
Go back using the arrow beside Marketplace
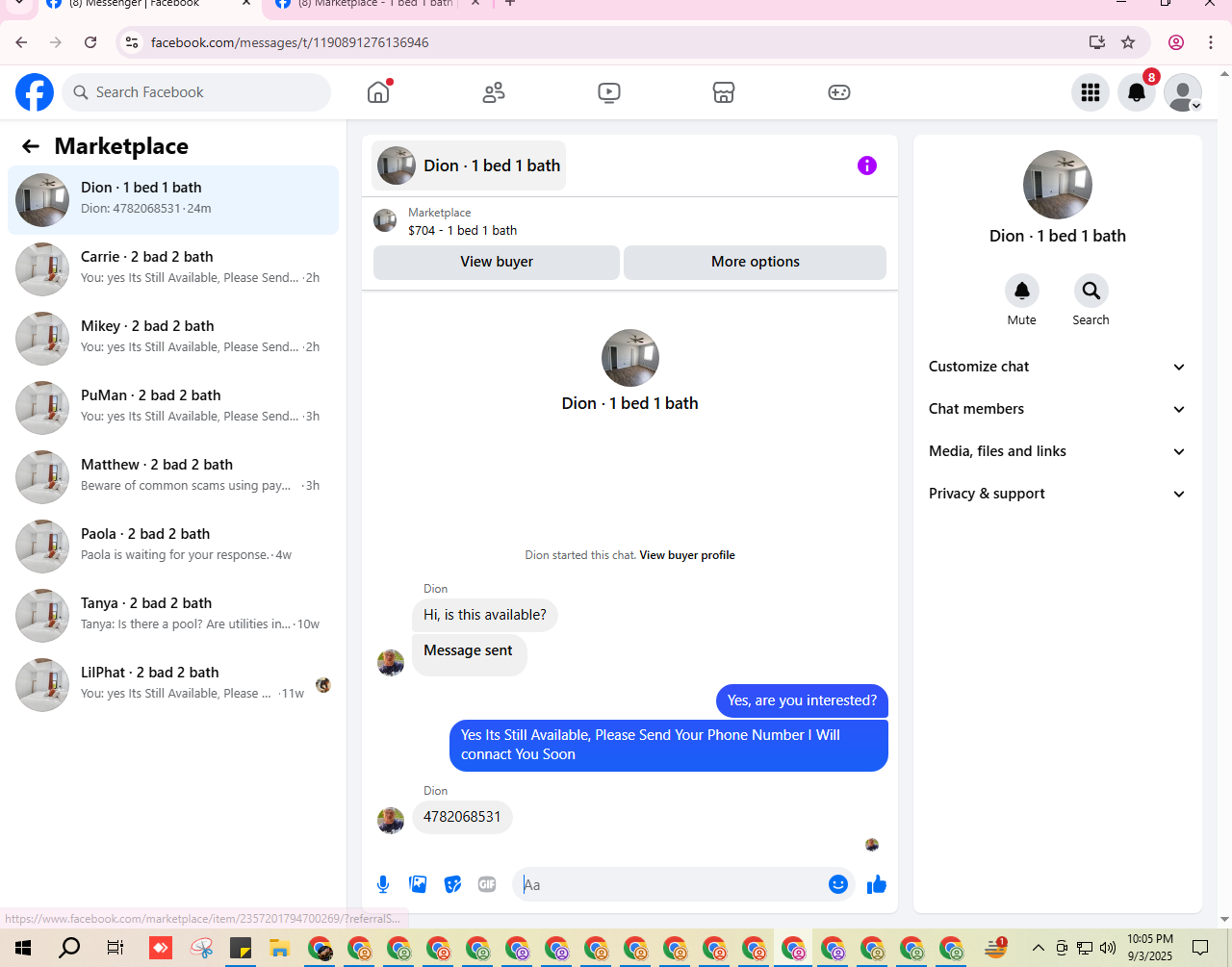(31, 146)
